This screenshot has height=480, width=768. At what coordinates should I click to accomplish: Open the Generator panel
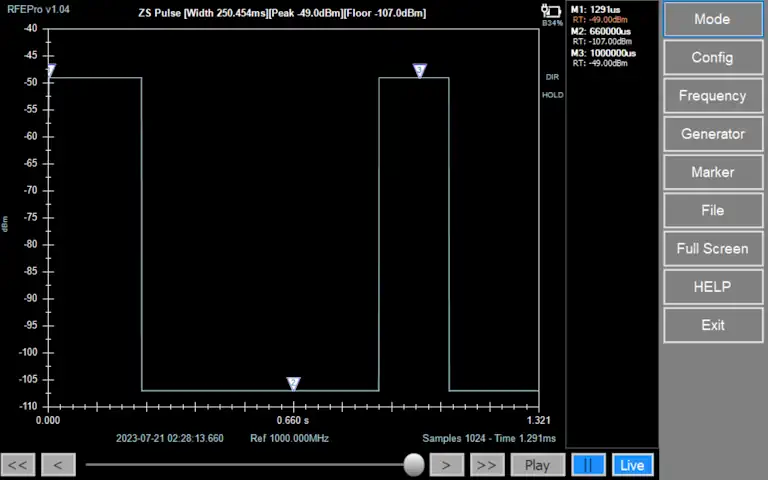(712, 134)
